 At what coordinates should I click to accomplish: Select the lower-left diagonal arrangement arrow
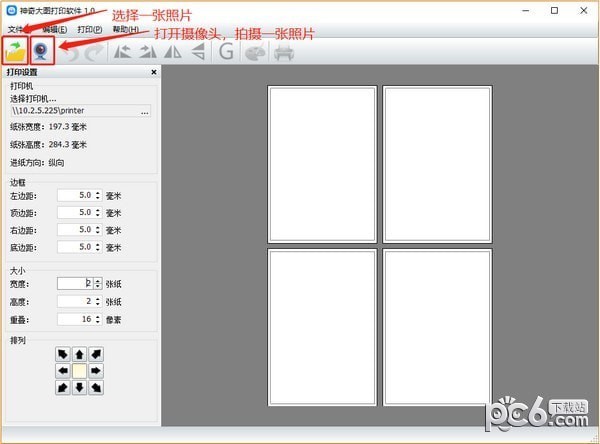pyautogui.click(x=63, y=388)
